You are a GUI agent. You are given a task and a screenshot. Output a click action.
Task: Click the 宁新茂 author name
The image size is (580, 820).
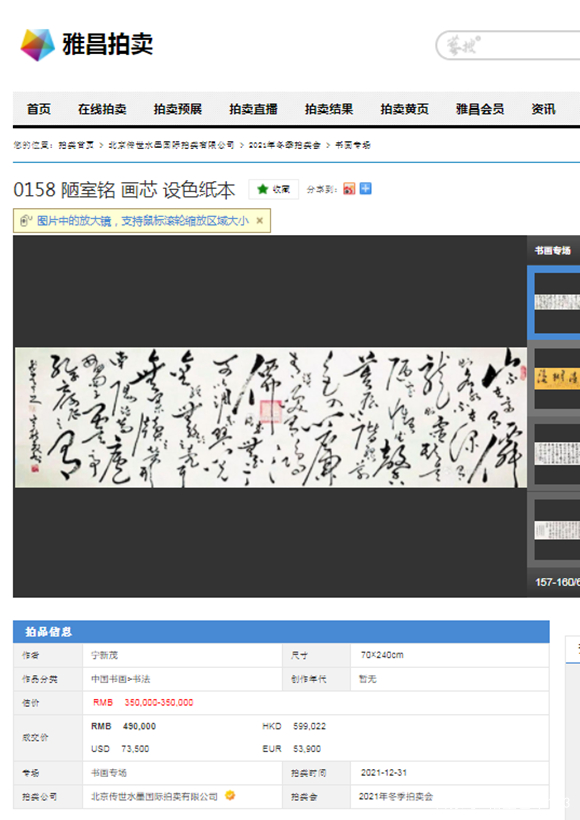(x=104, y=655)
